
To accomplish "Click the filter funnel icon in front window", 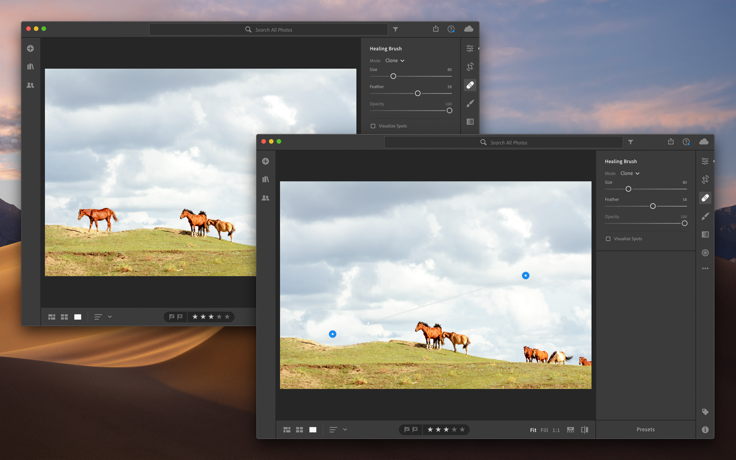I will tap(630, 142).
